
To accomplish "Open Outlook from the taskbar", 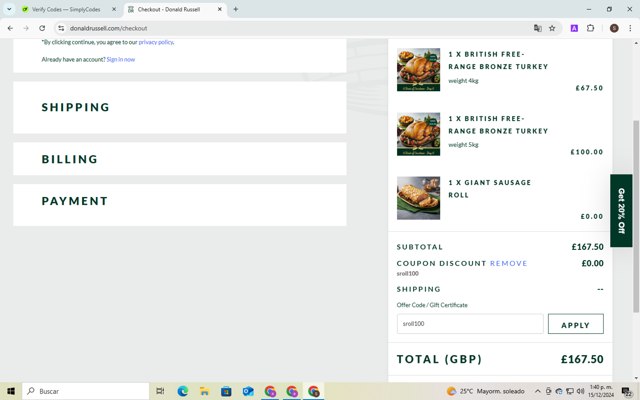I will [248, 391].
